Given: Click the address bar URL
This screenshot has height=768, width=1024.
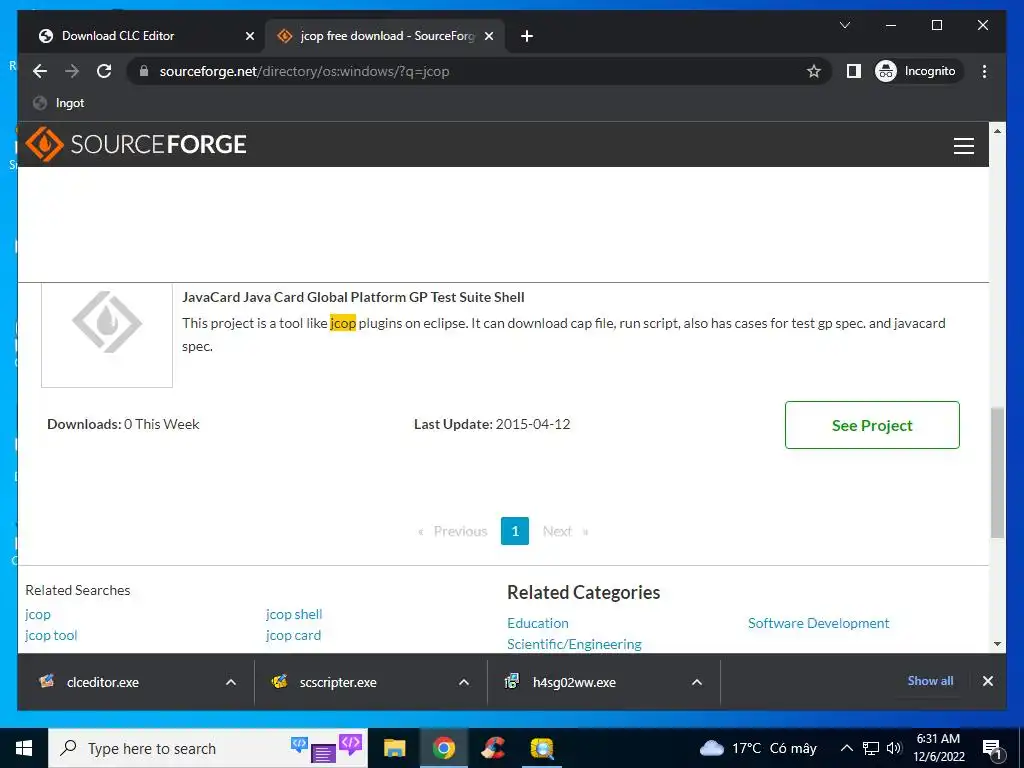Looking at the screenshot, I should pos(304,71).
